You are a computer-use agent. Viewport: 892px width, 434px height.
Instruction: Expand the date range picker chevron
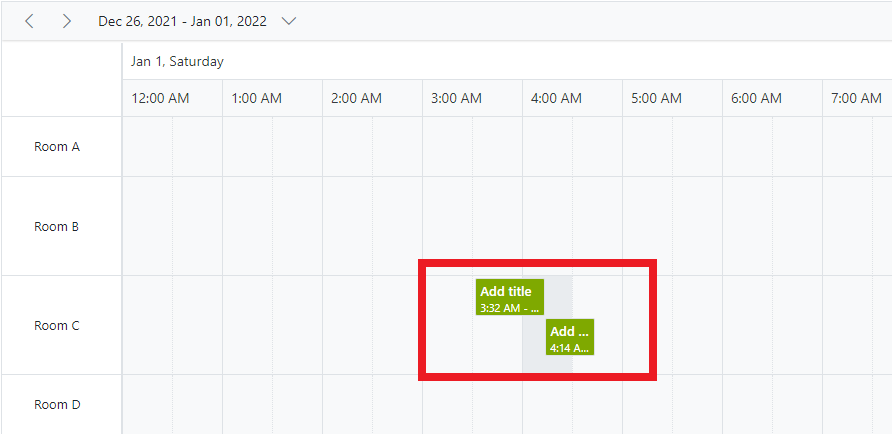(x=289, y=21)
